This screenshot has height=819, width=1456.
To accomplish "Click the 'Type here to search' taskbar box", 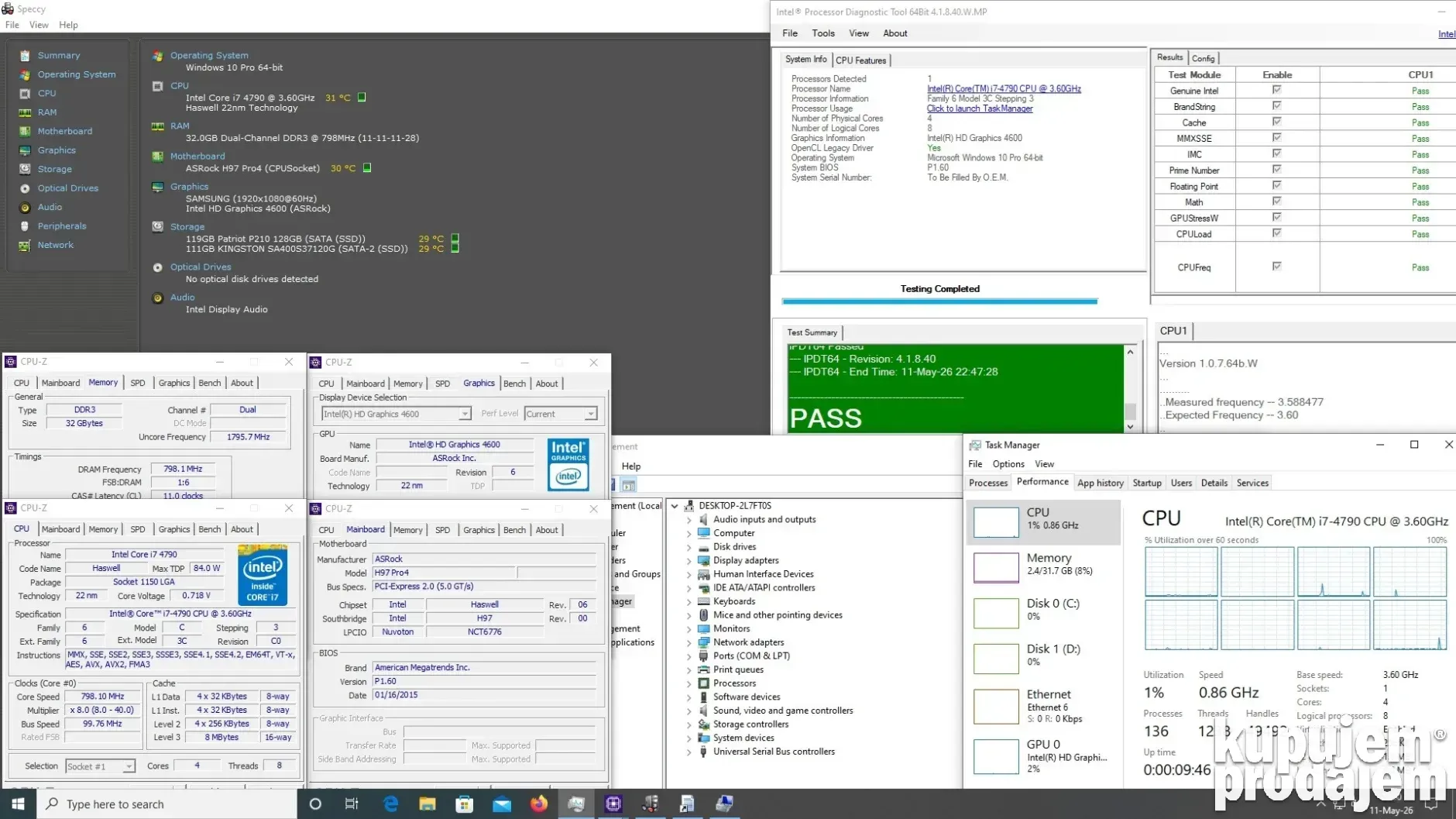I will pos(167,804).
